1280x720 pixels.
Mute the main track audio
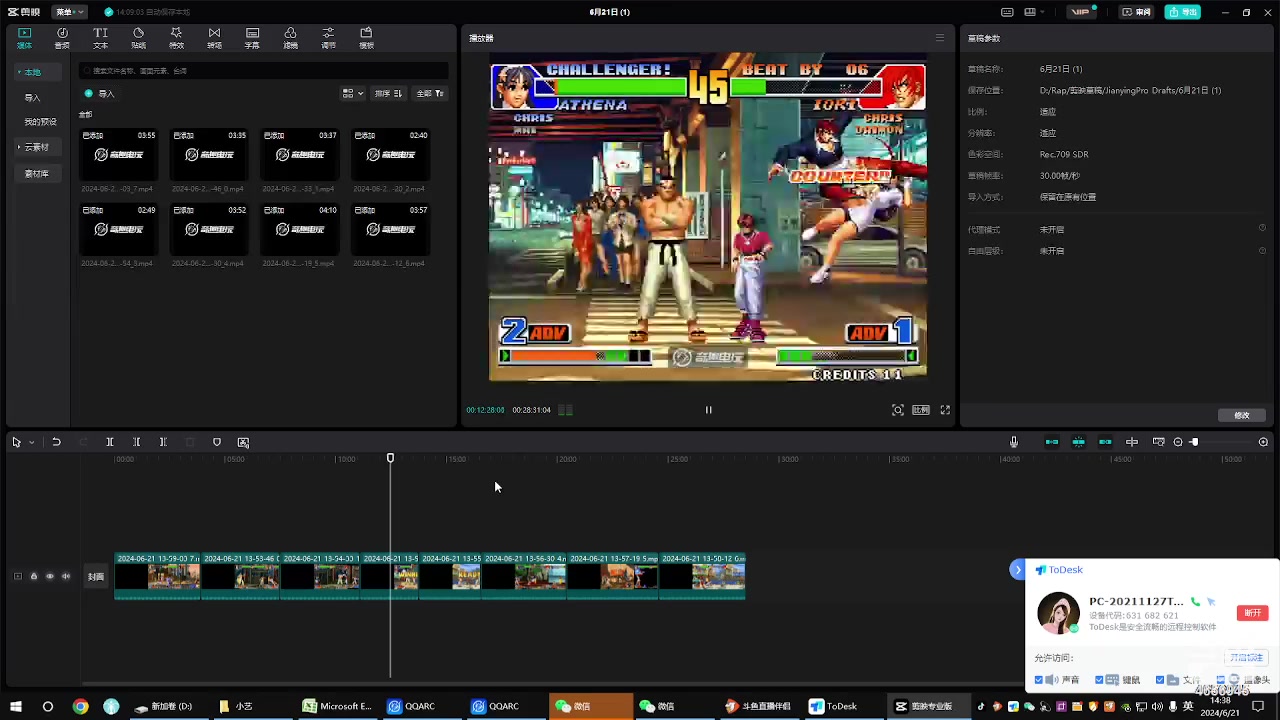click(66, 576)
